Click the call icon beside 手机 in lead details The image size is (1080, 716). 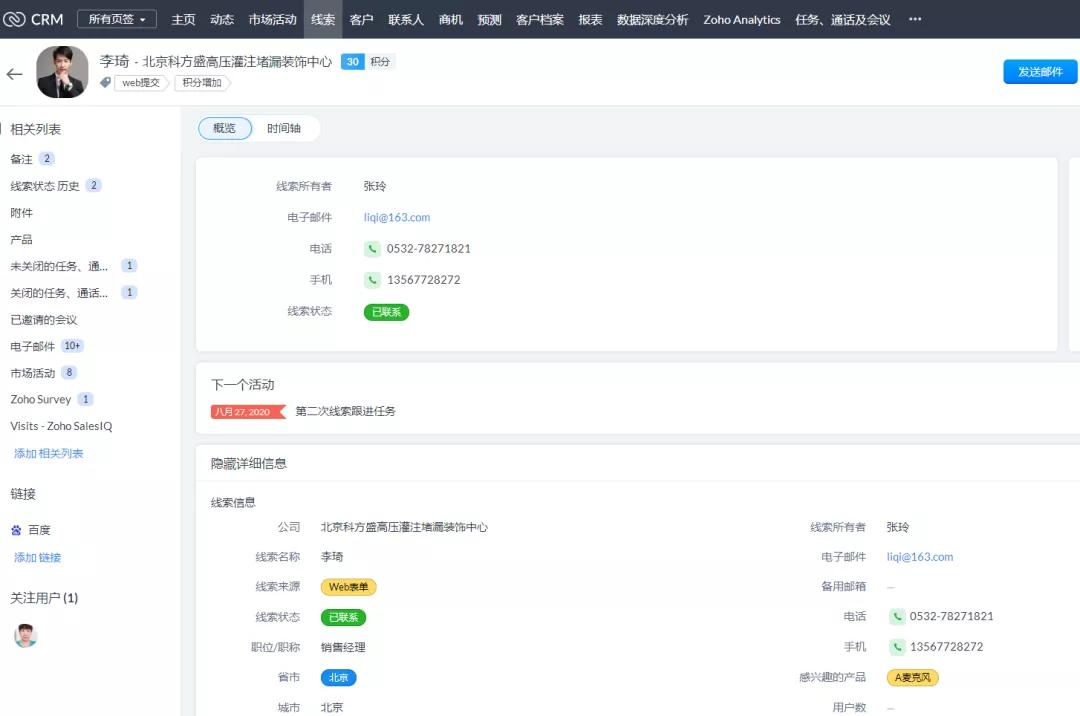(x=898, y=647)
